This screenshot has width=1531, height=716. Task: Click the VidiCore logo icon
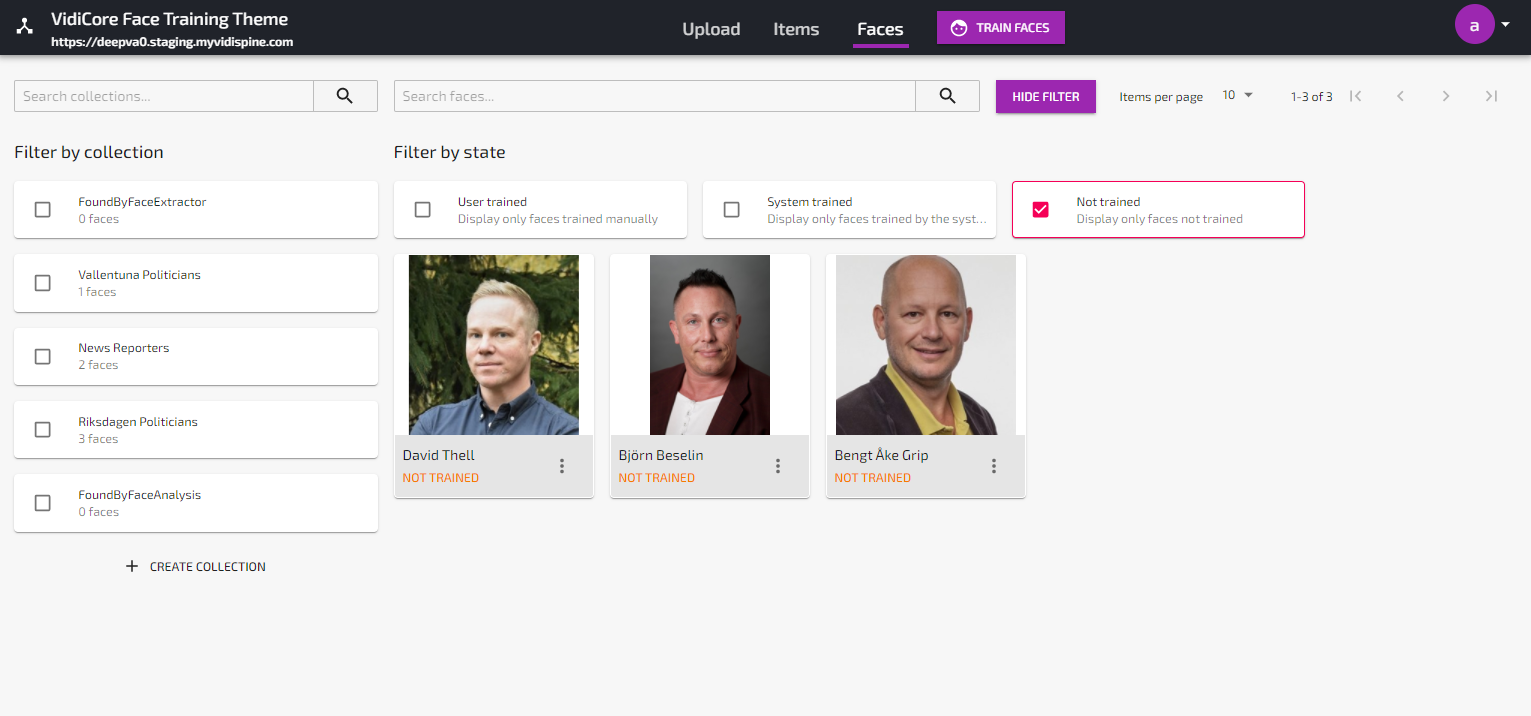pyautogui.click(x=24, y=27)
